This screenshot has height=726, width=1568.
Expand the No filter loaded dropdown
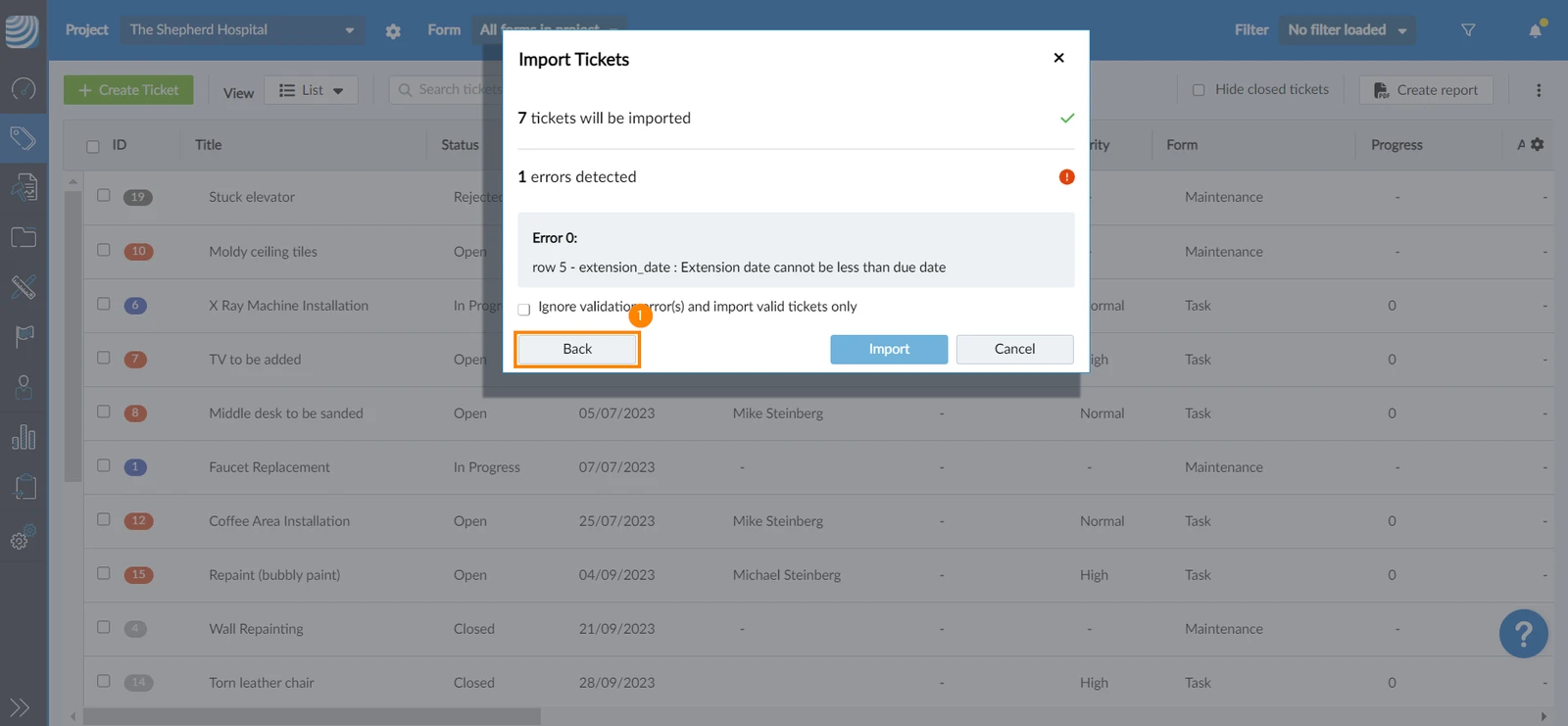pos(1347,30)
